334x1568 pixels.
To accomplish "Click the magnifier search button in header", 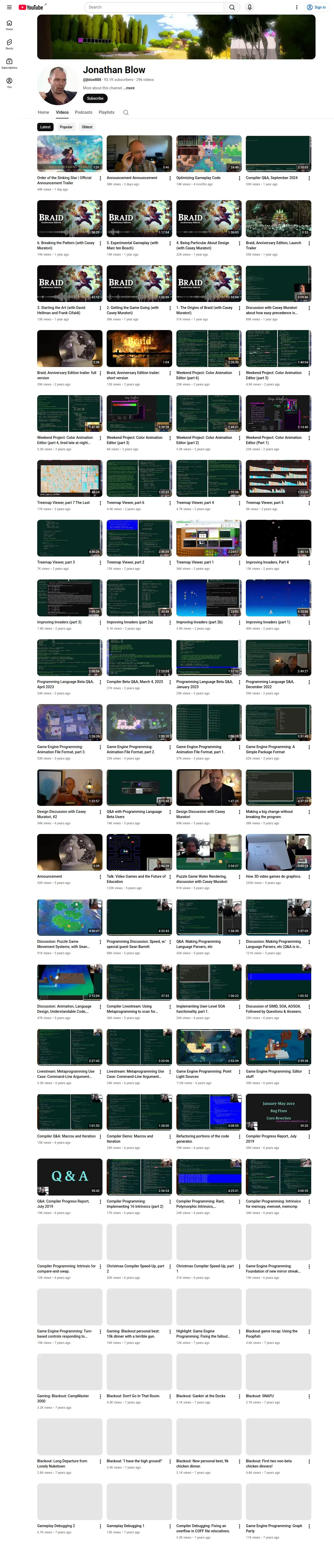I will (x=232, y=7).
